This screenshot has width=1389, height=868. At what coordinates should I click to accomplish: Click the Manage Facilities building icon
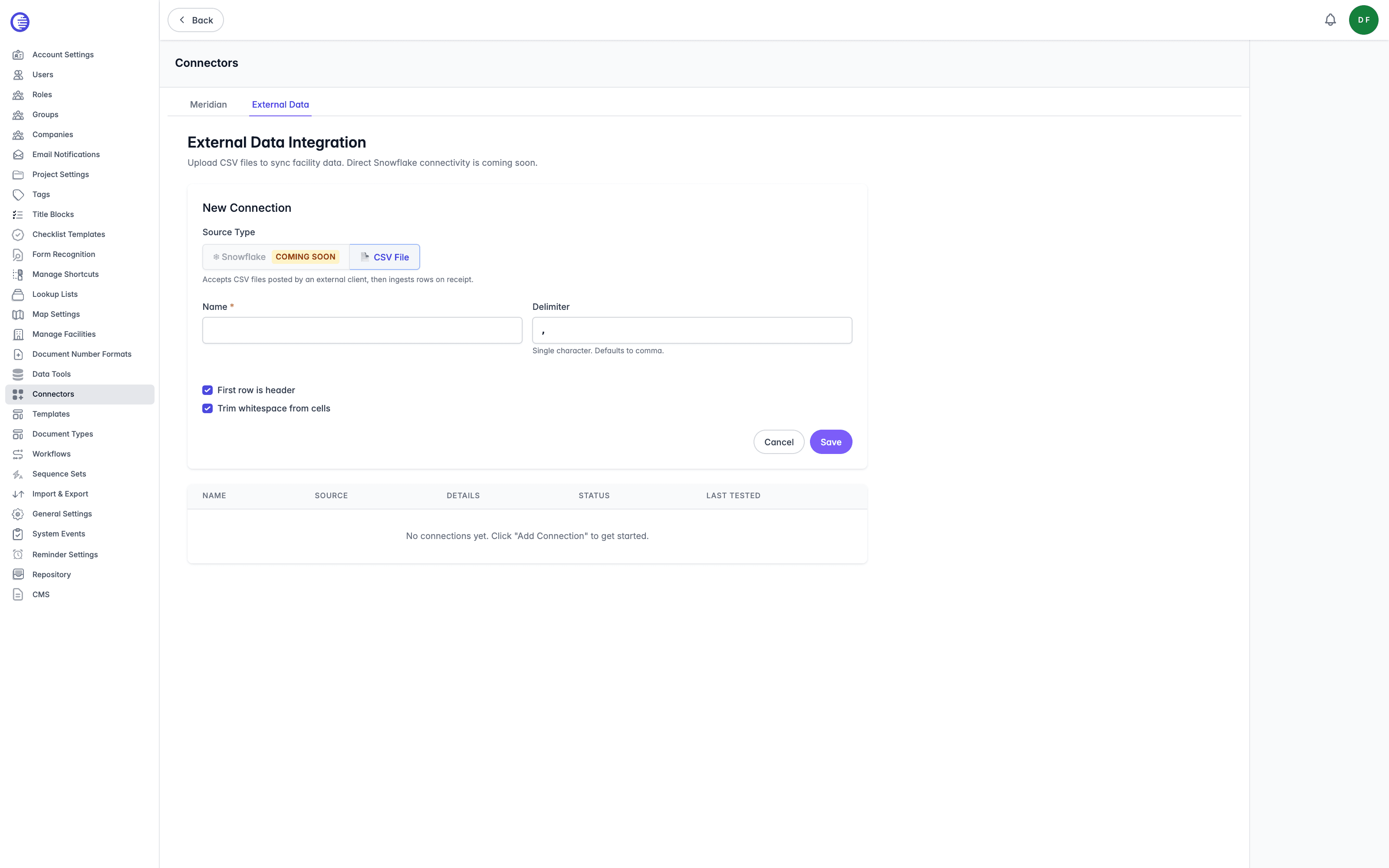coord(18,334)
